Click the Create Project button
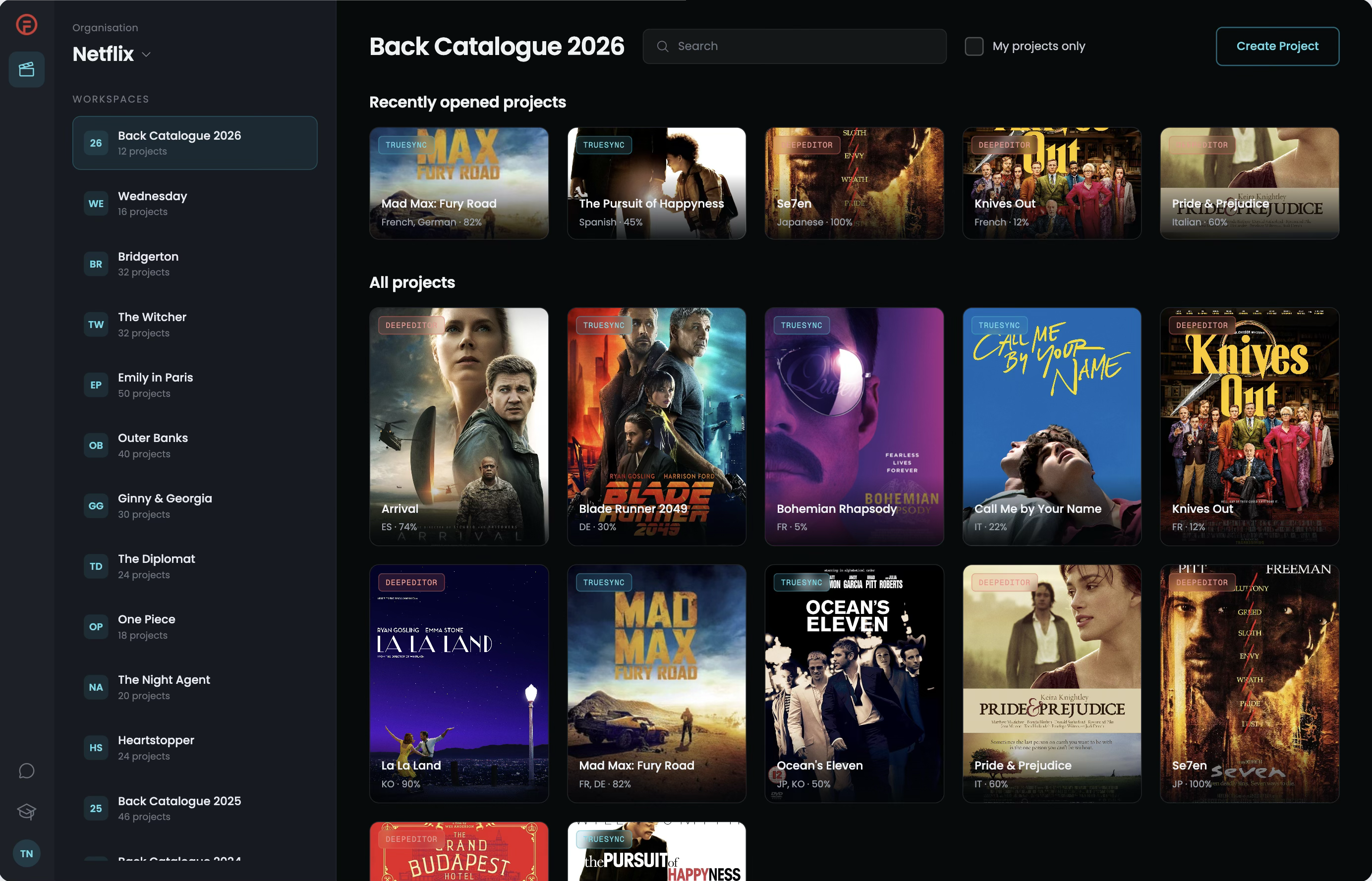This screenshot has height=881, width=1372. [x=1277, y=47]
